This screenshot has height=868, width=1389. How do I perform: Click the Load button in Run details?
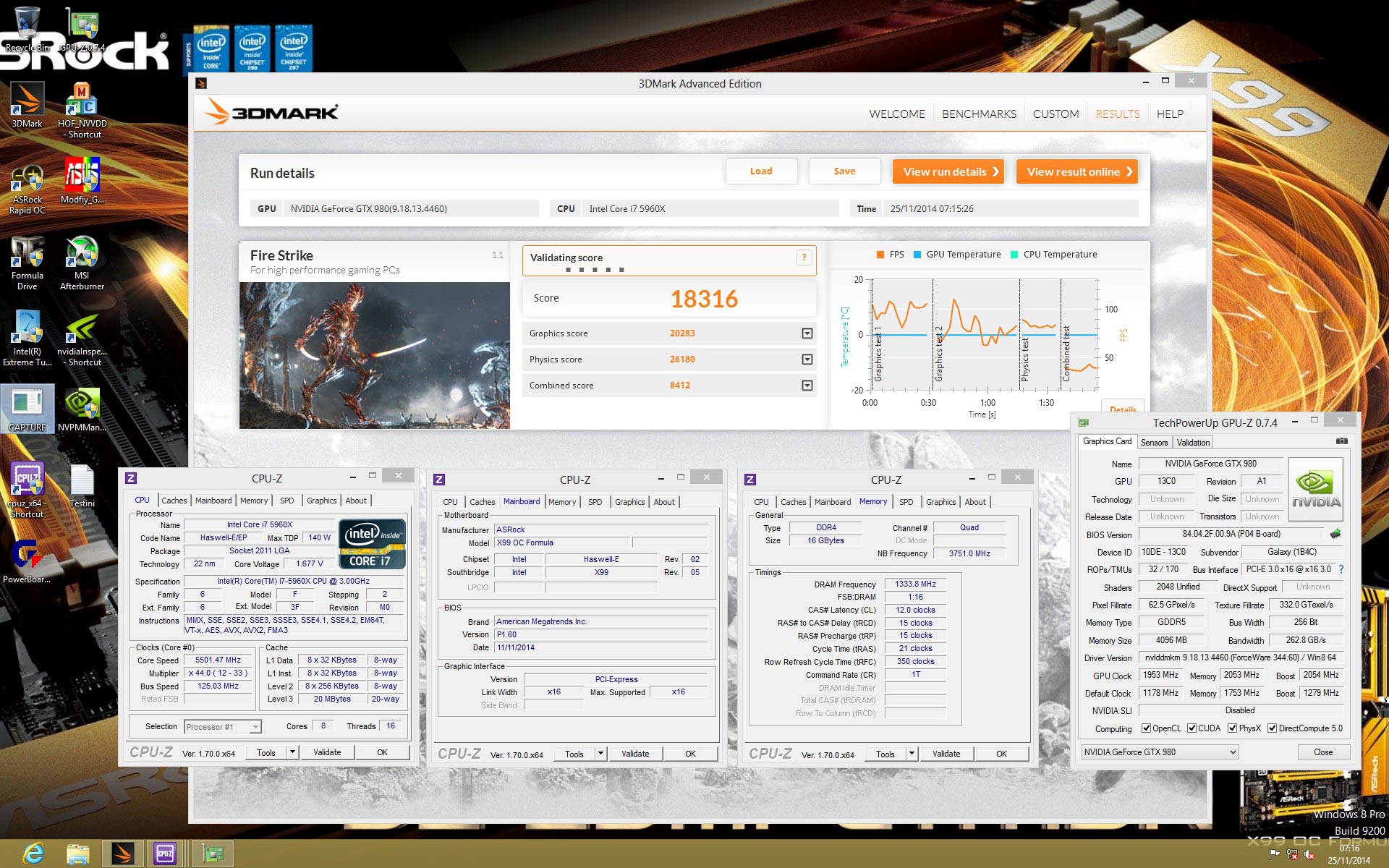[761, 171]
